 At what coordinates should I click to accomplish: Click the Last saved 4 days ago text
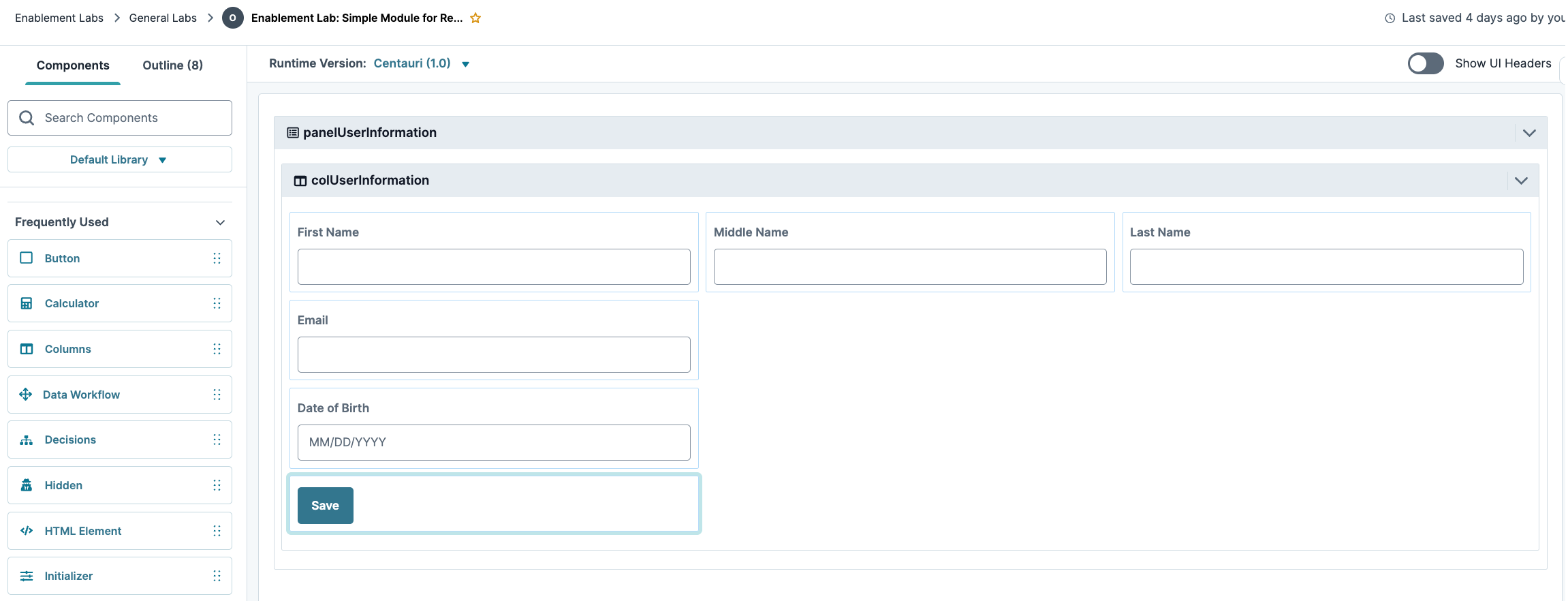[1484, 18]
